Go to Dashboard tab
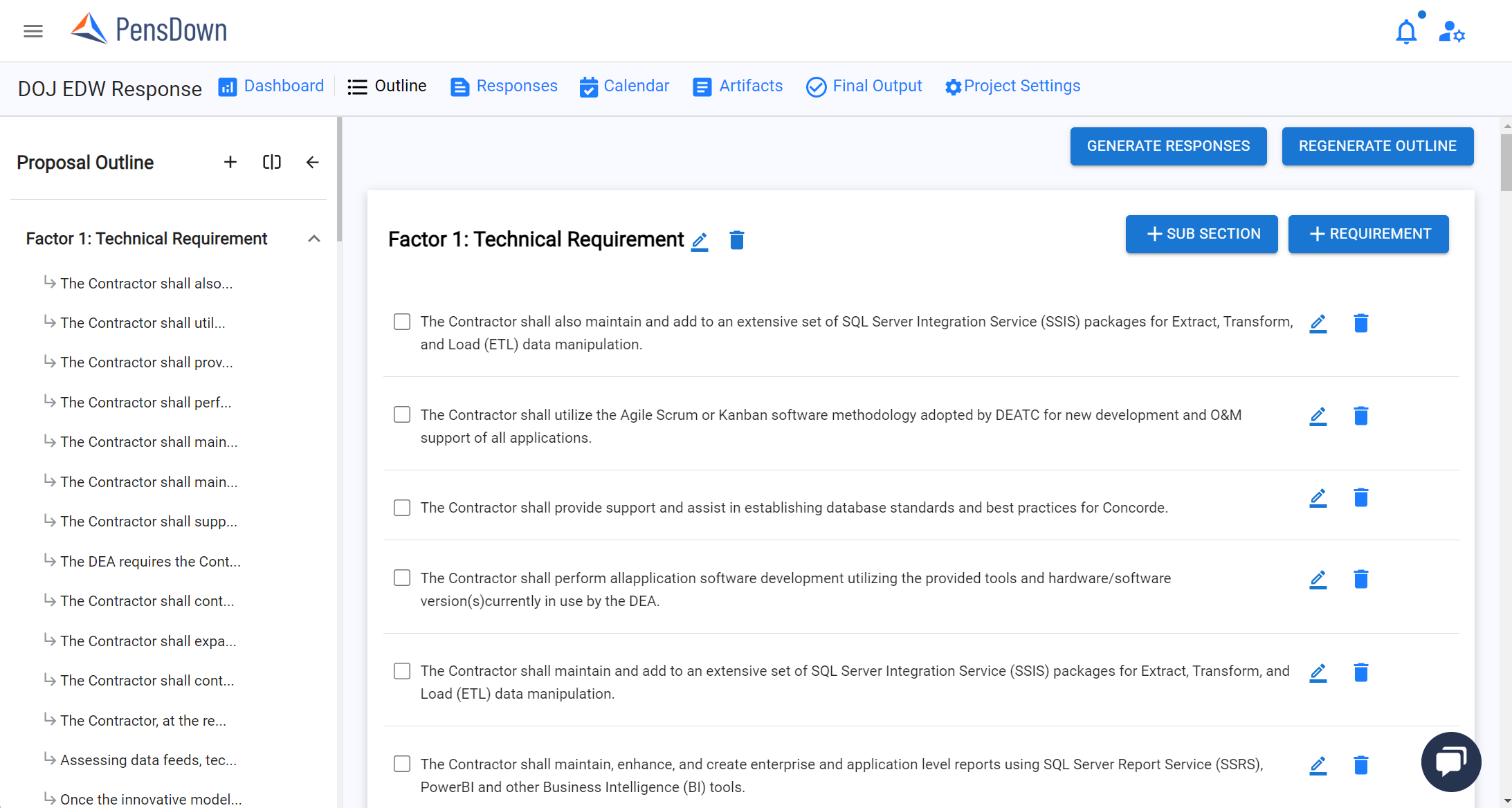The width and height of the screenshot is (1512, 808). [x=271, y=86]
